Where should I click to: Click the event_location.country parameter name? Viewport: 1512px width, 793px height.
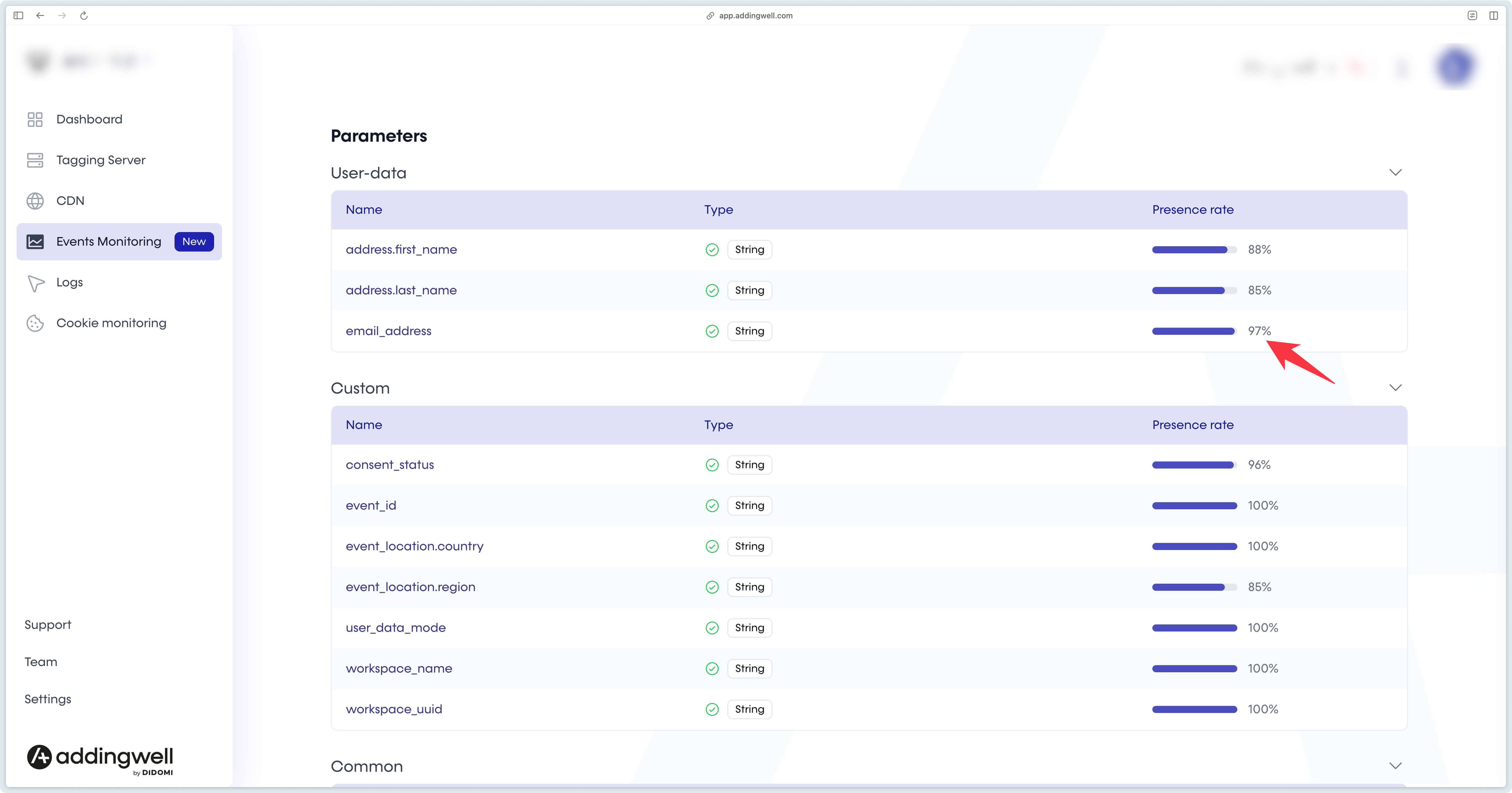415,547
